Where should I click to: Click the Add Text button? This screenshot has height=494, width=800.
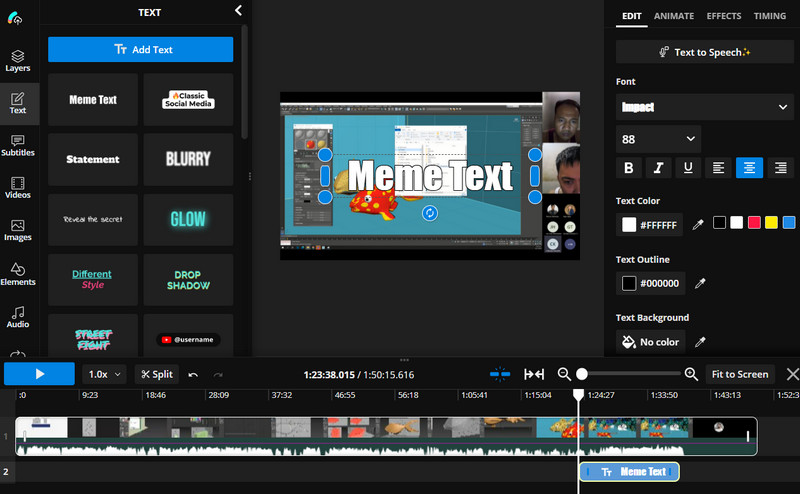pyautogui.click(x=141, y=49)
